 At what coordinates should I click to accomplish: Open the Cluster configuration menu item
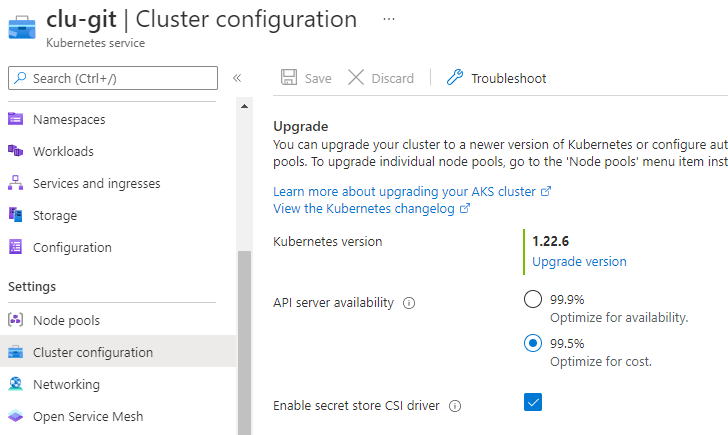click(93, 352)
